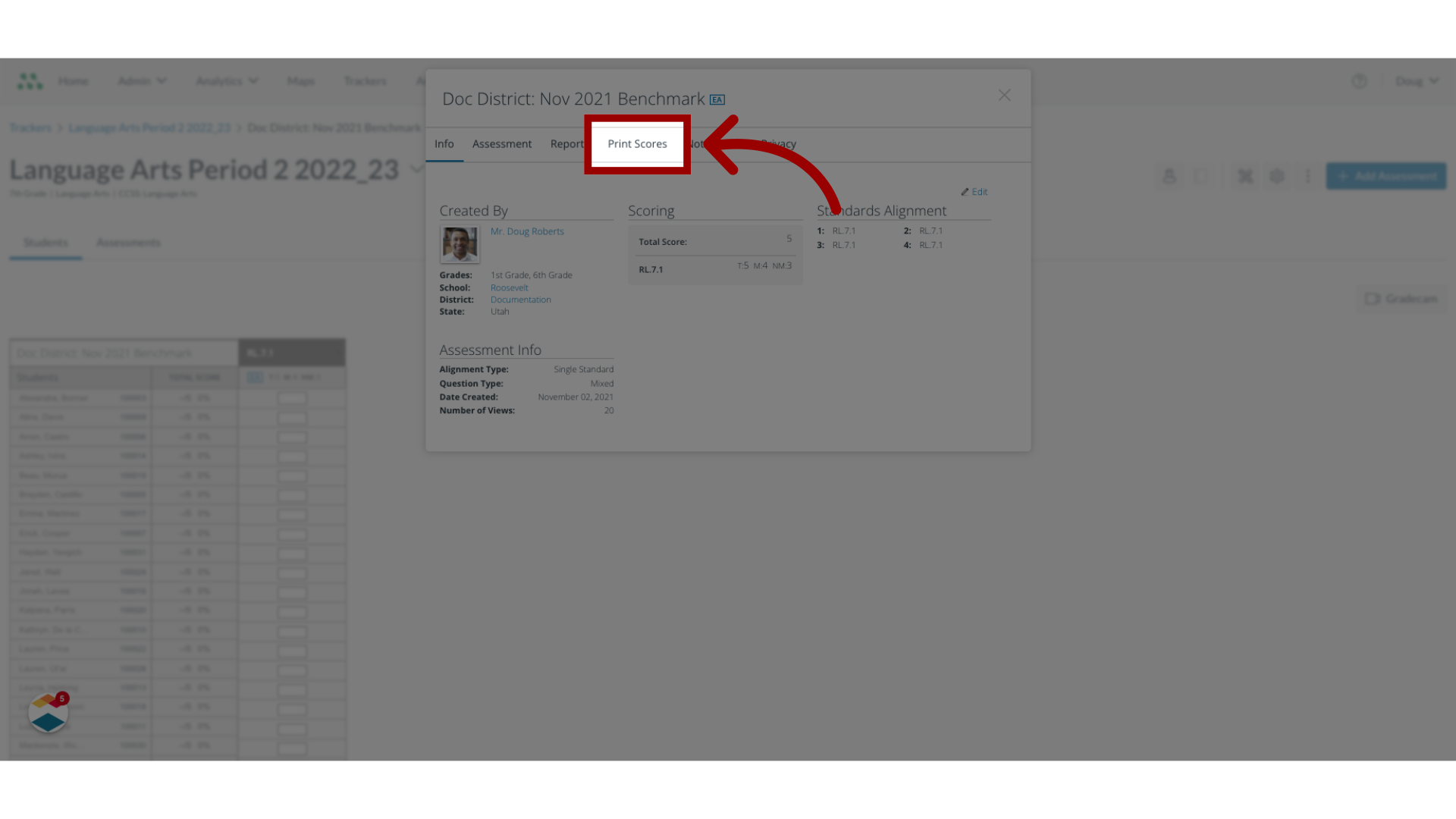The image size is (1456, 819).
Task: Click standard alignment item 2: RL.7.1
Action: pyautogui.click(x=924, y=231)
